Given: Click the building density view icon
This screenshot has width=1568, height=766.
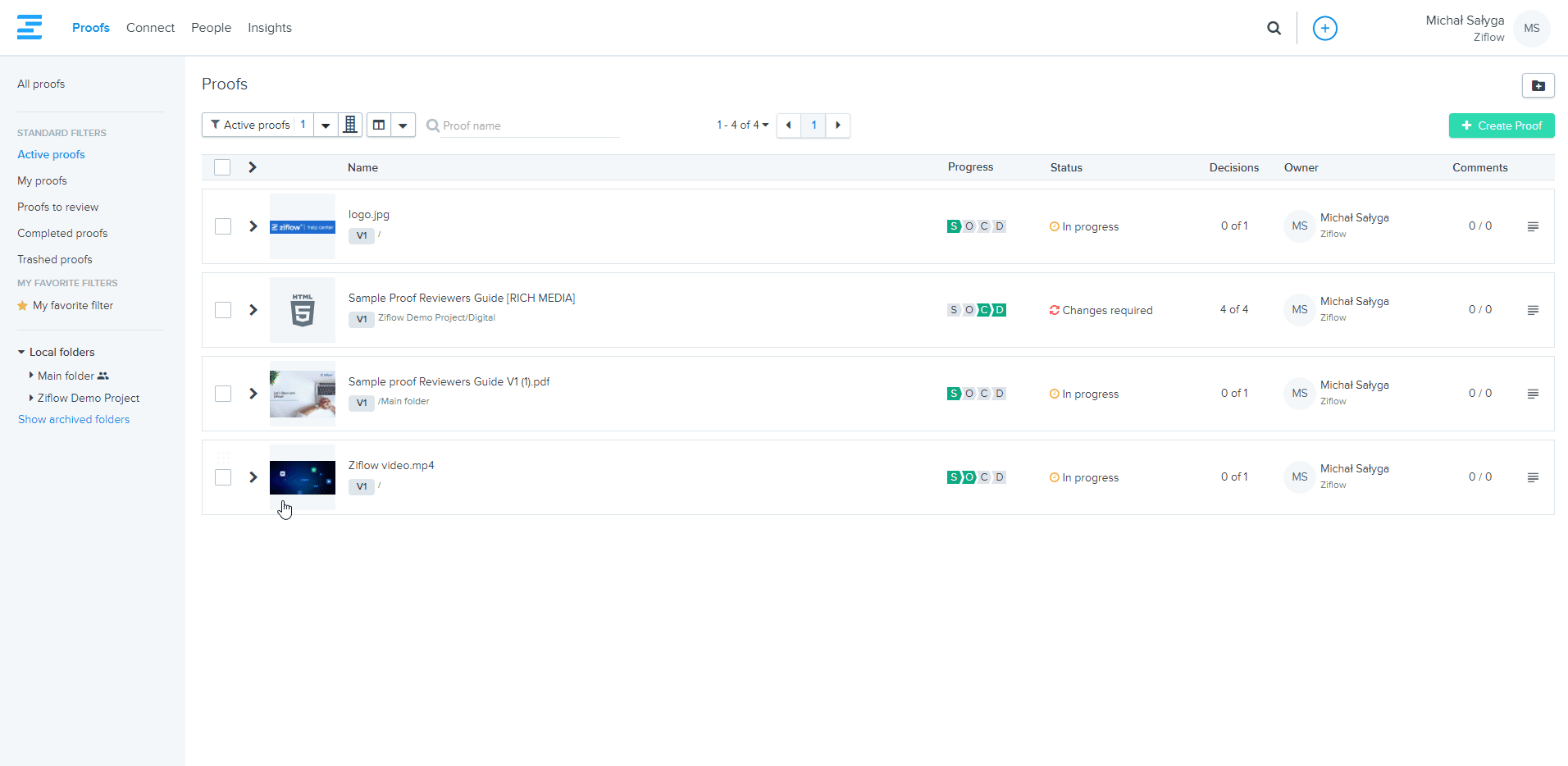Looking at the screenshot, I should pyautogui.click(x=350, y=125).
